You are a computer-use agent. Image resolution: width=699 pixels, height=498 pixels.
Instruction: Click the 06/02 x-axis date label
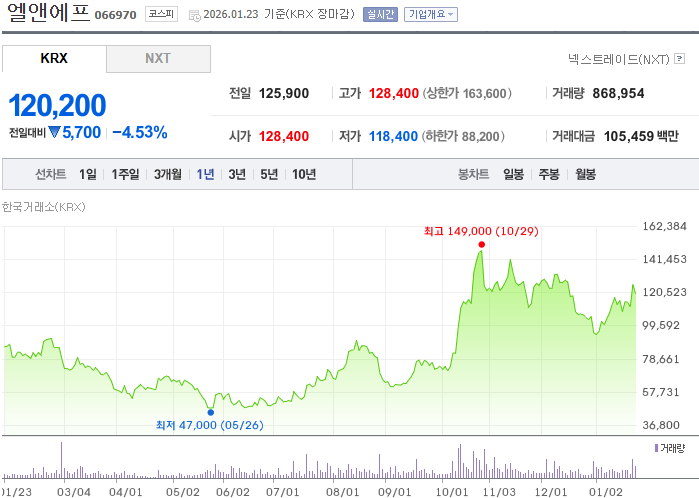click(x=233, y=492)
